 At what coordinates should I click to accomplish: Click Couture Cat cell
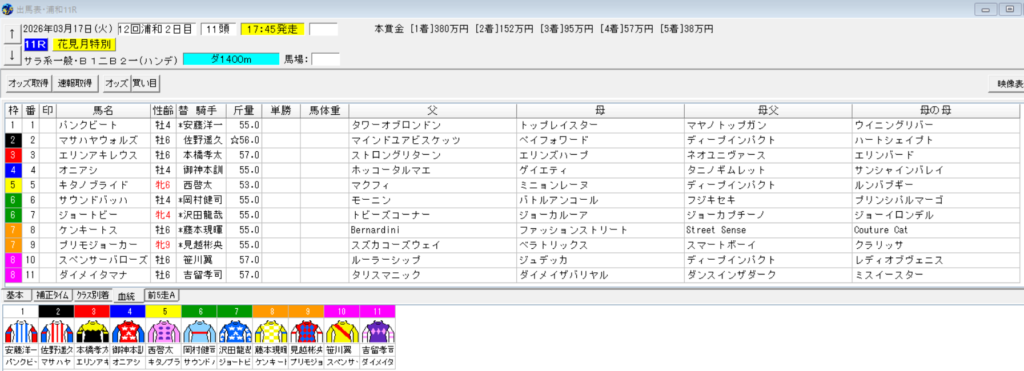pyautogui.click(x=936, y=230)
